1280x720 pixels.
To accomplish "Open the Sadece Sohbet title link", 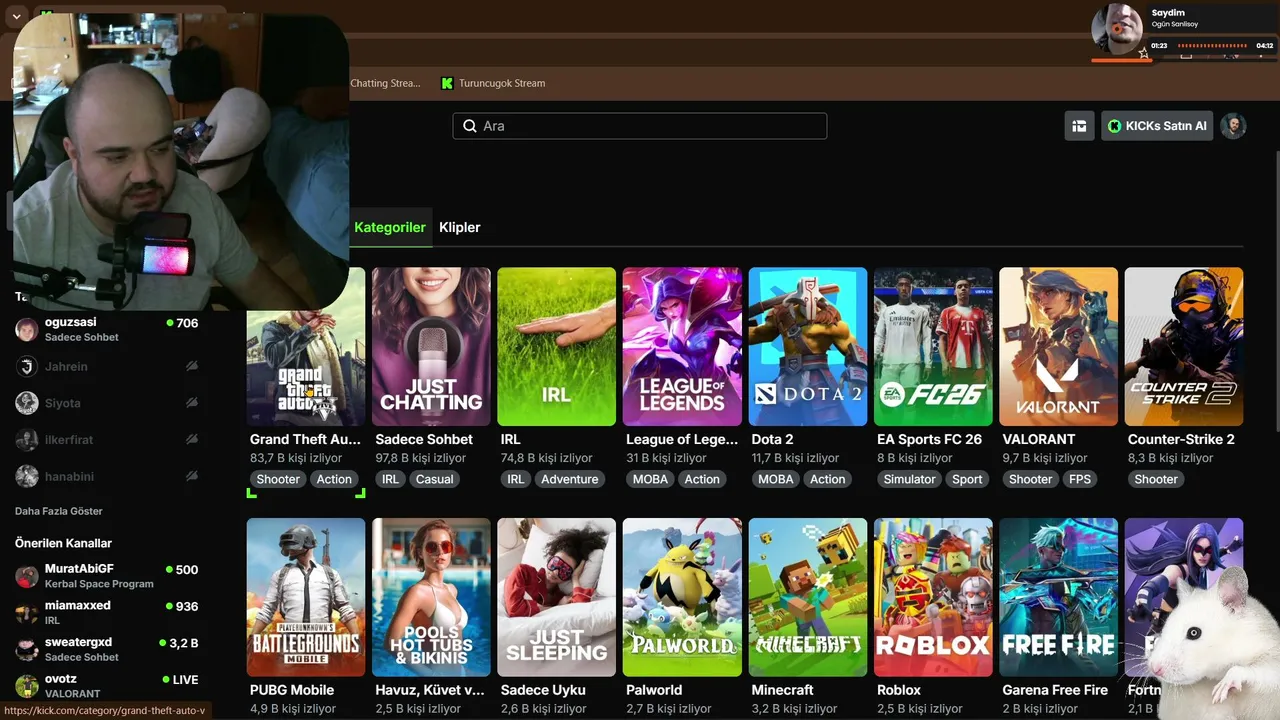I will point(424,439).
